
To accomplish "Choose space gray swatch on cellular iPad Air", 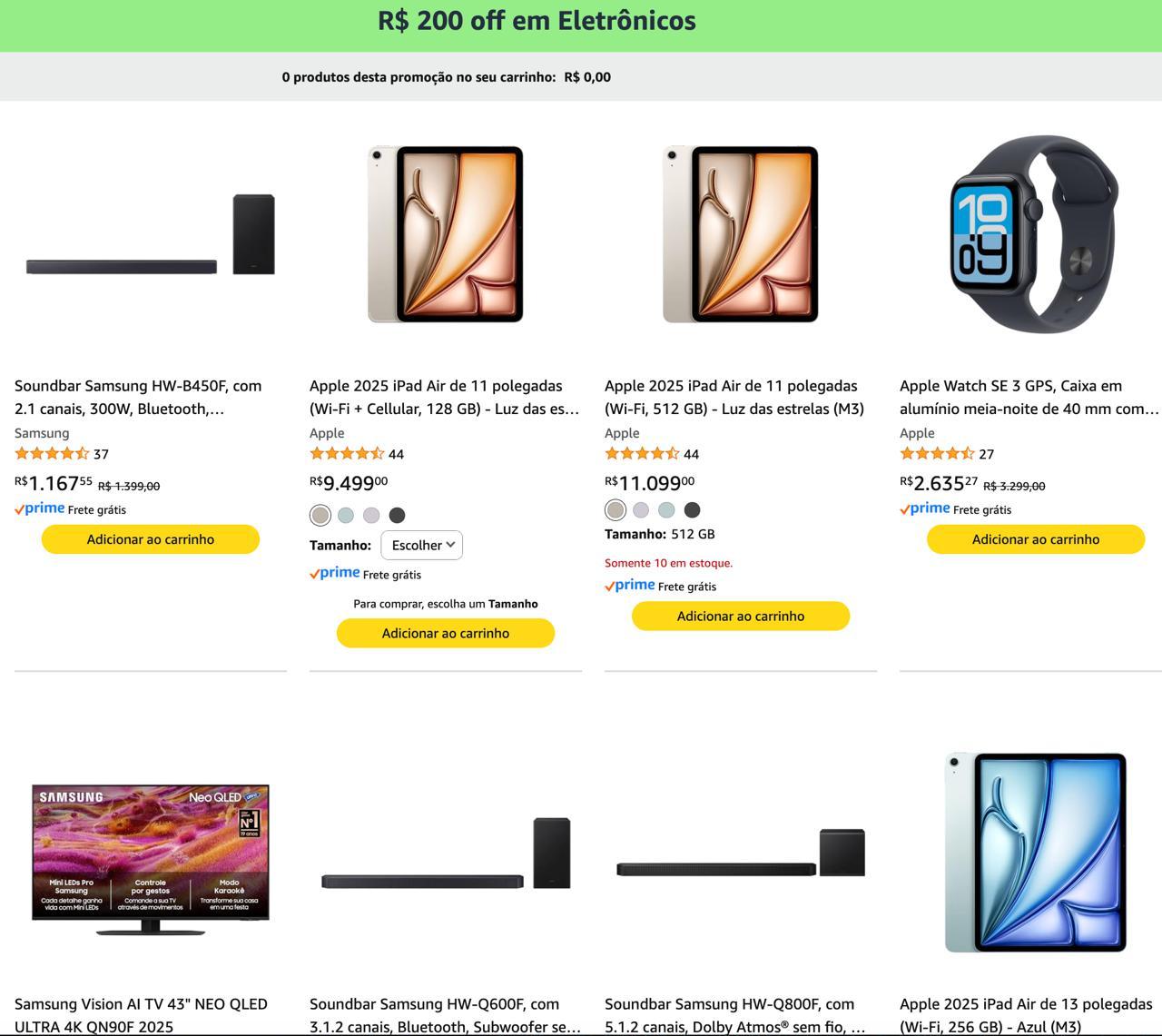I will click(x=397, y=515).
